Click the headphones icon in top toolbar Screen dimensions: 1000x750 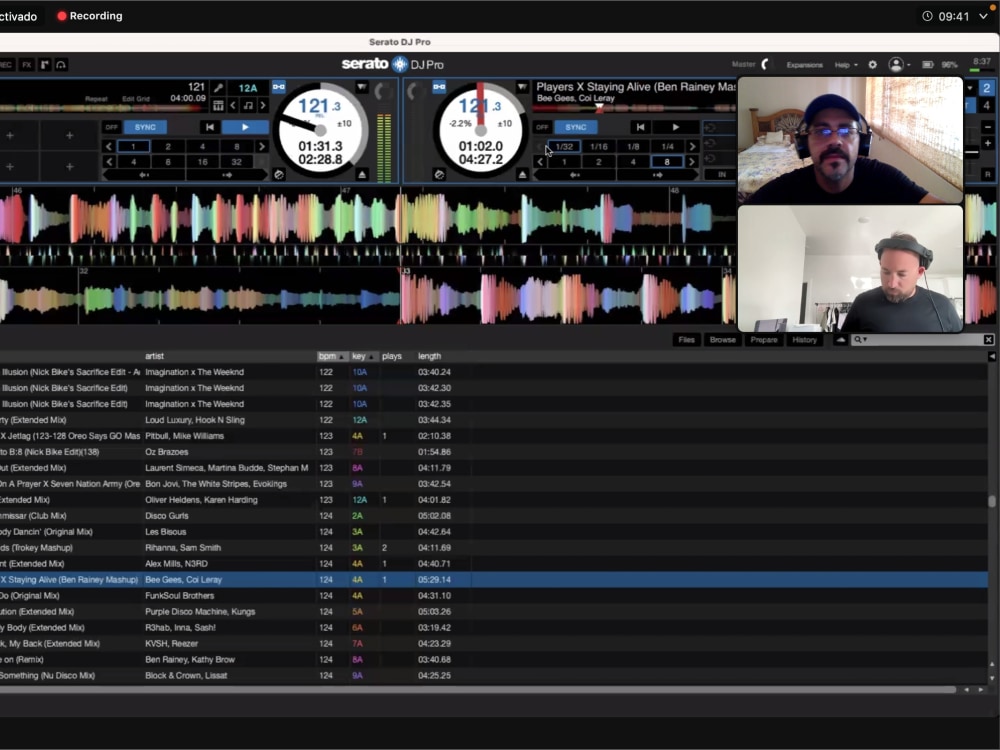pos(61,65)
